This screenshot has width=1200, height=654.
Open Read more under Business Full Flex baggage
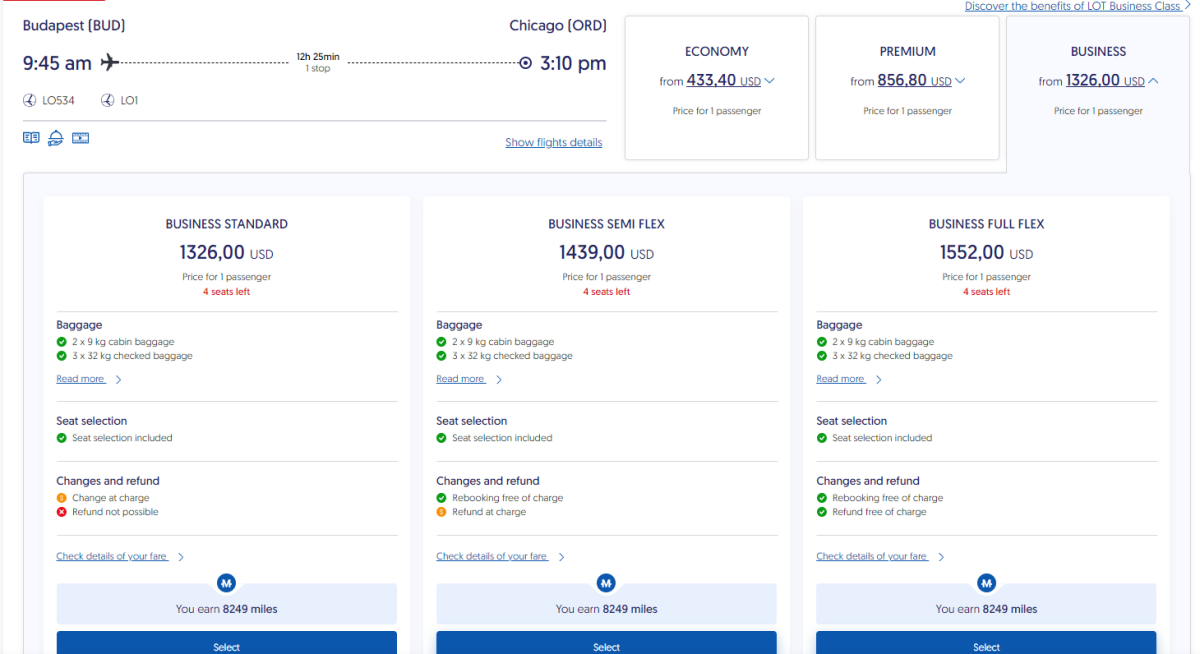(x=841, y=379)
